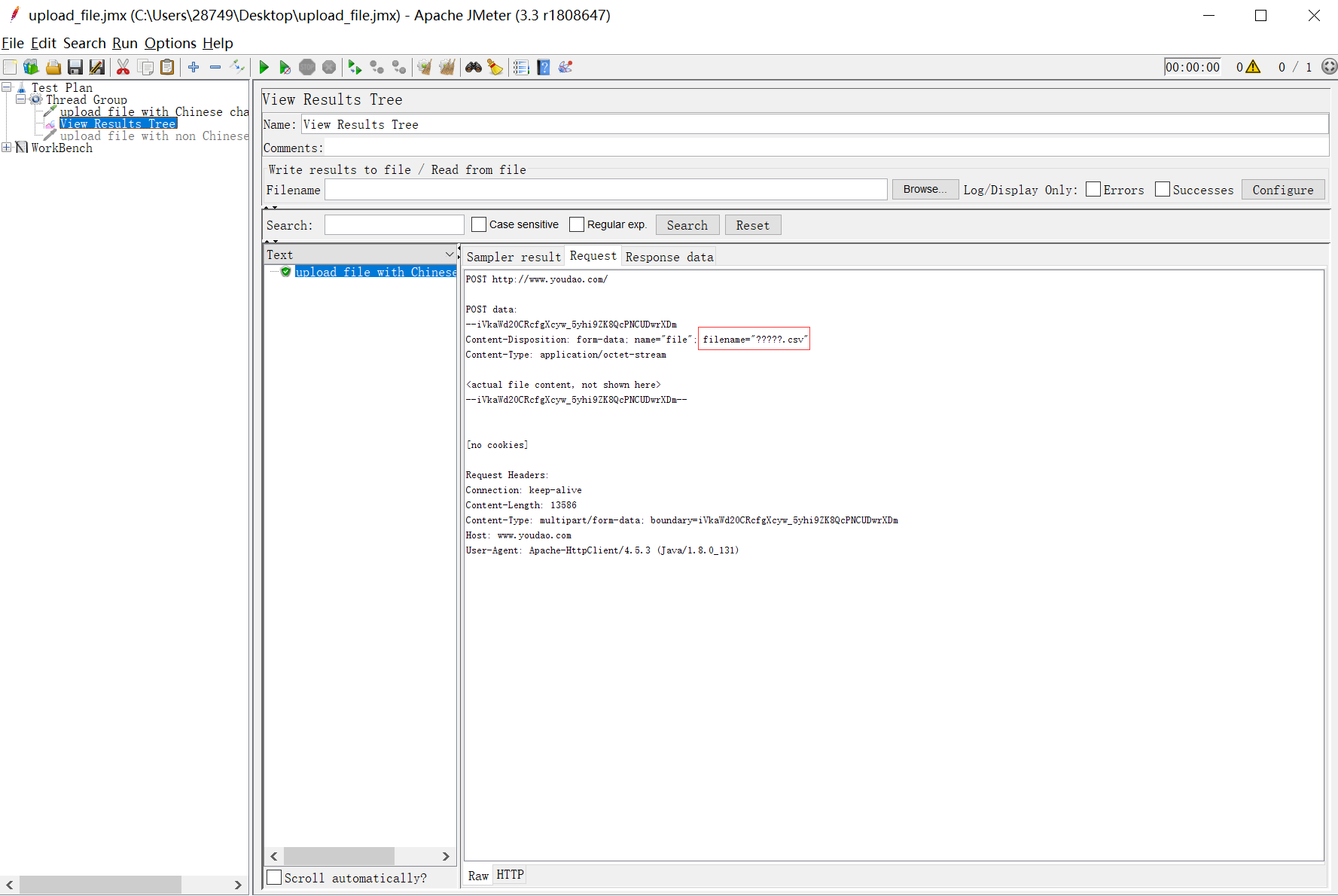Click the Help question mark icon
Image resolution: width=1338 pixels, height=896 pixels.
click(x=543, y=68)
